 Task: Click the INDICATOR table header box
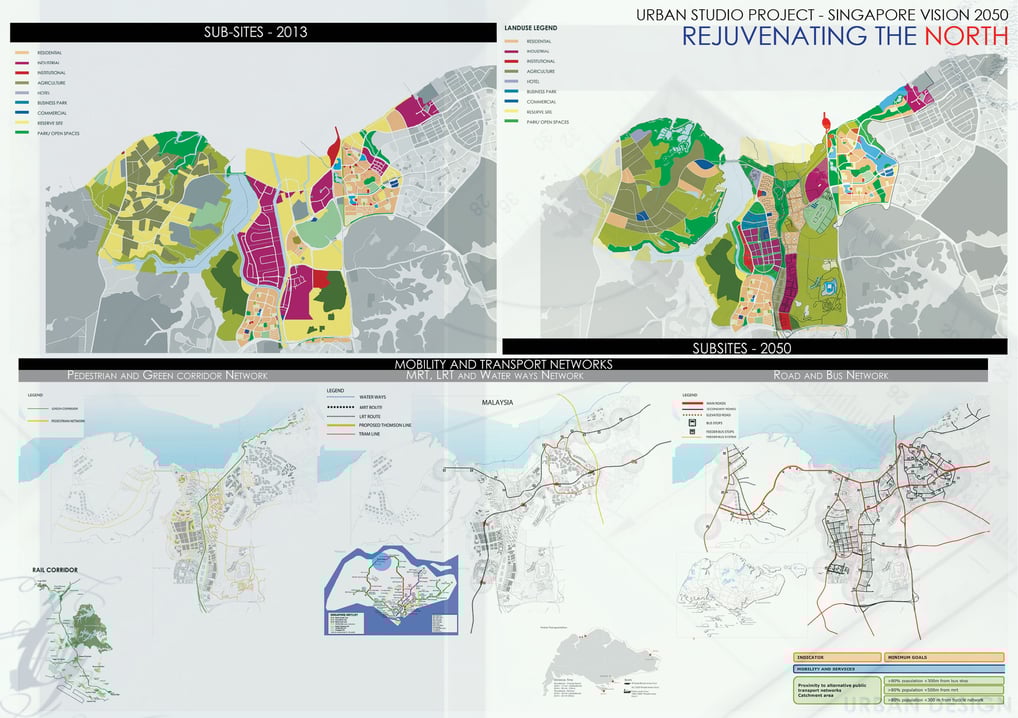click(x=837, y=657)
